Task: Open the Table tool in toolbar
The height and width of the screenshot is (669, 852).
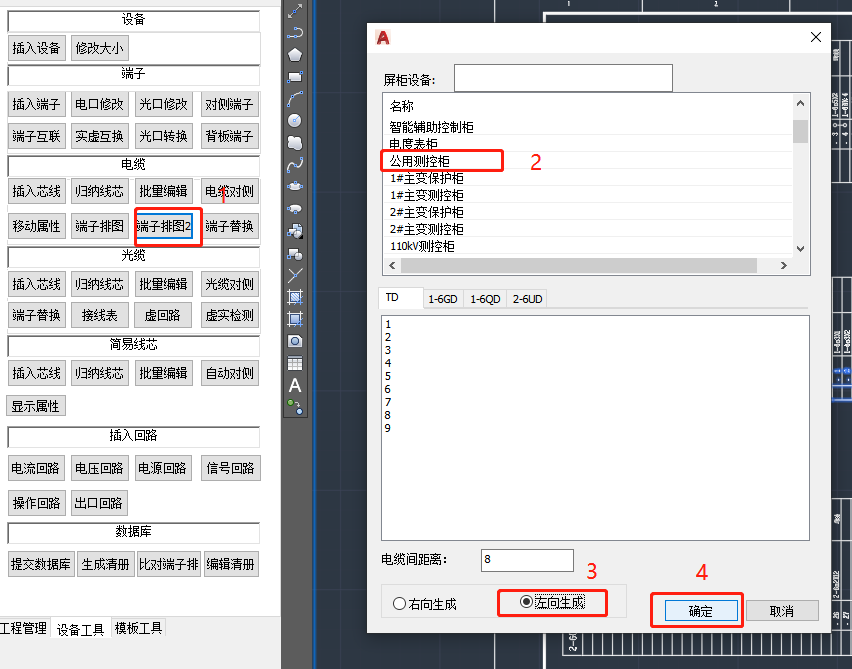Action: pos(295,363)
